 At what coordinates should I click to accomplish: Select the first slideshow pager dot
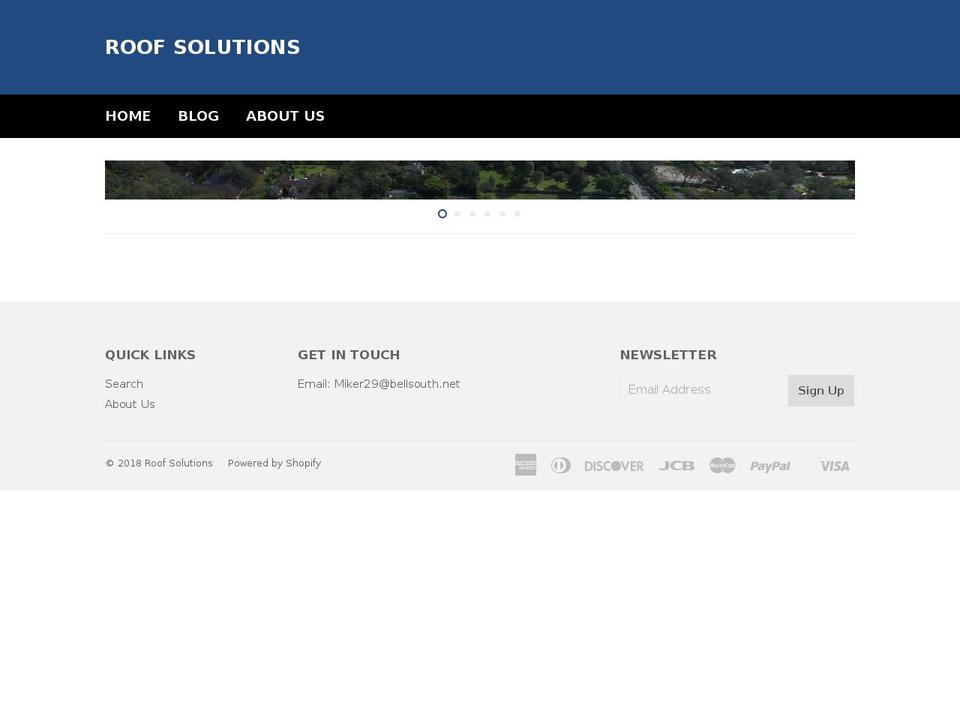[443, 214]
